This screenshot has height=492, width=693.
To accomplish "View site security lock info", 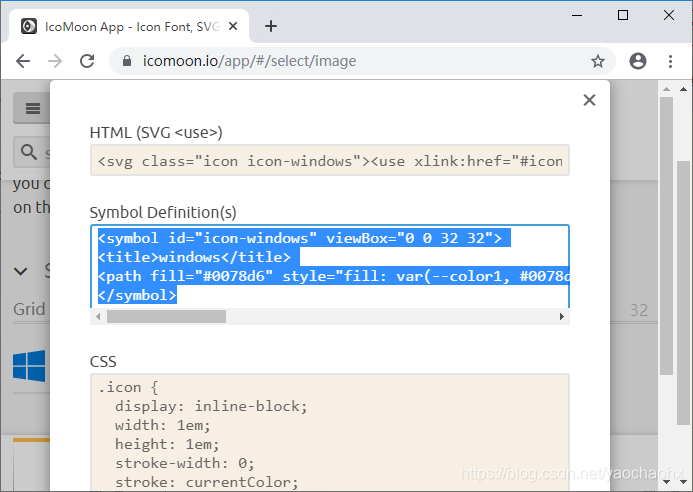I will pyautogui.click(x=127, y=61).
